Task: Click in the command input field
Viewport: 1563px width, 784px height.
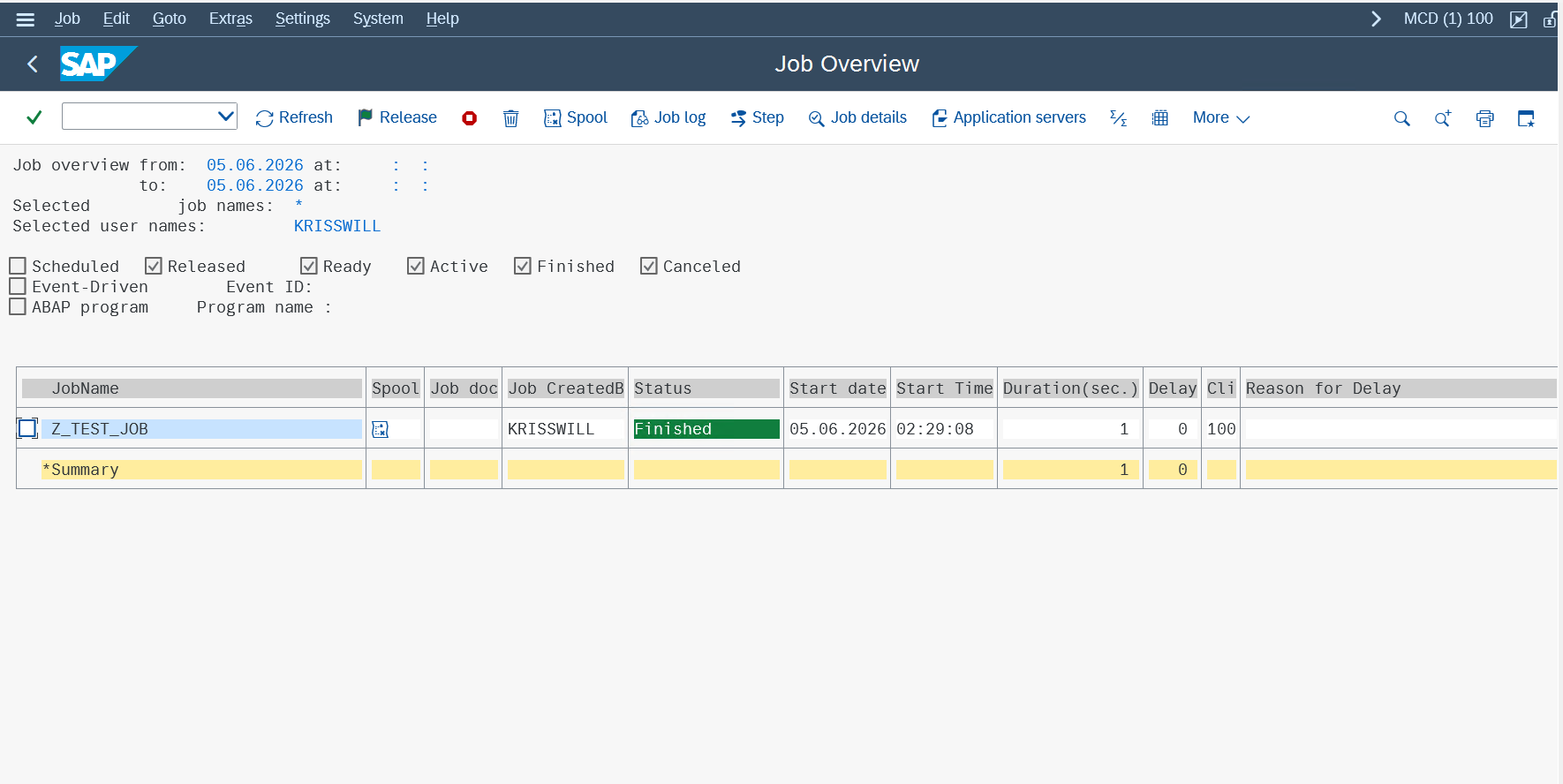Action: (x=139, y=116)
